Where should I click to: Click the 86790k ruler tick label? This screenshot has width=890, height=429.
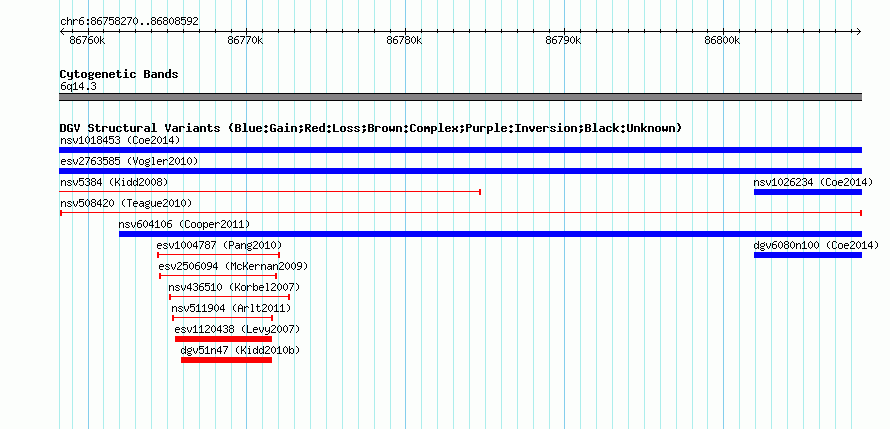tap(563, 41)
